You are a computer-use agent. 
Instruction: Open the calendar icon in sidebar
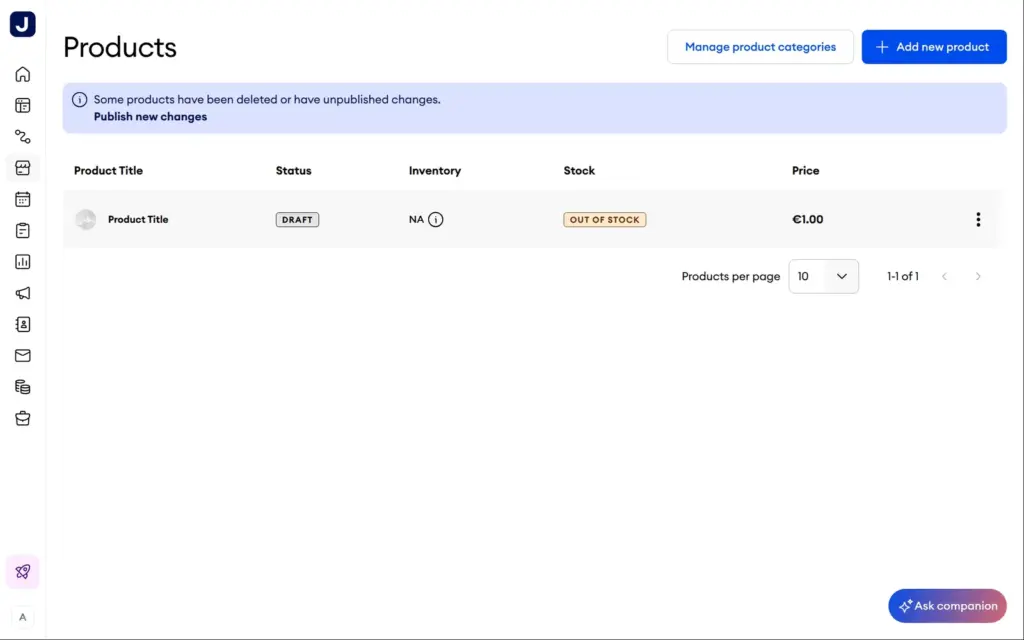pyautogui.click(x=23, y=199)
